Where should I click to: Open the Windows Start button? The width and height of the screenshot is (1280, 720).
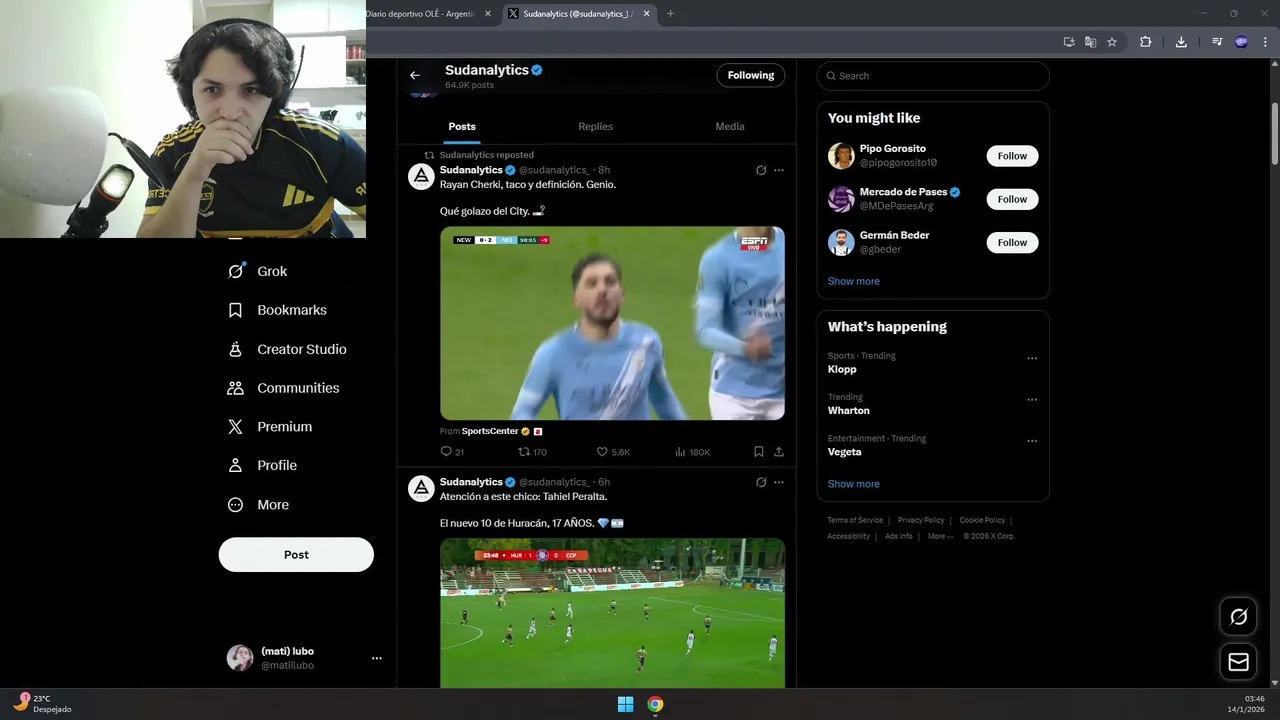(x=625, y=704)
